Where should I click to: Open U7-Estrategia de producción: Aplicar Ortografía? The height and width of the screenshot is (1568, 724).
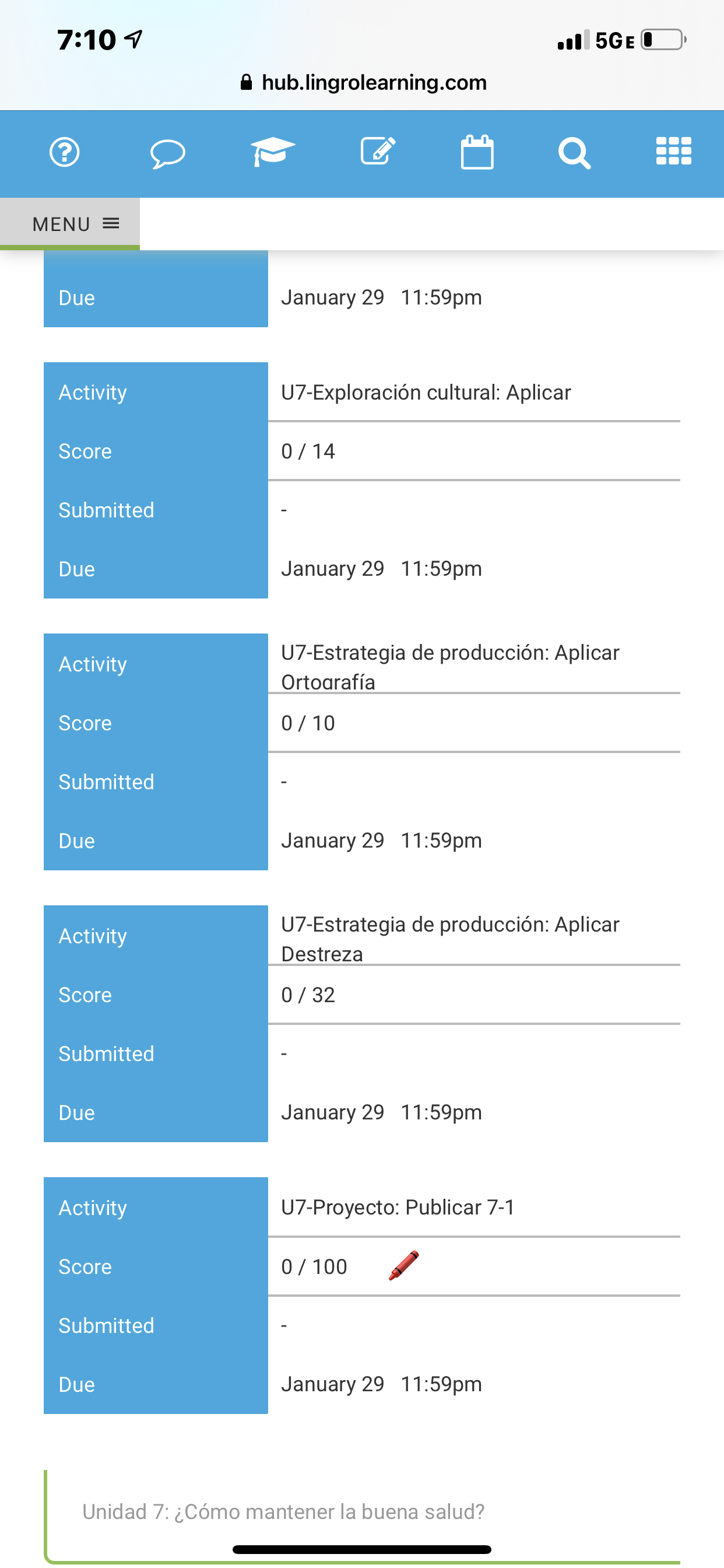coord(449,666)
